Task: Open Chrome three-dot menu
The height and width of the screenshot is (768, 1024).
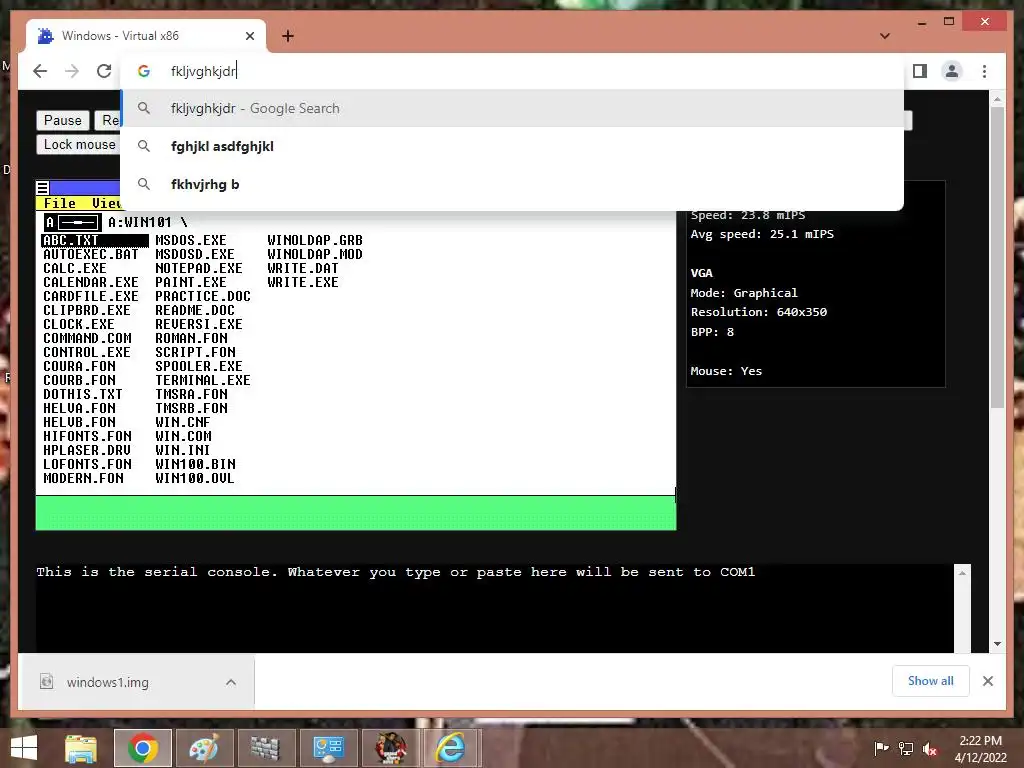Action: [x=984, y=71]
